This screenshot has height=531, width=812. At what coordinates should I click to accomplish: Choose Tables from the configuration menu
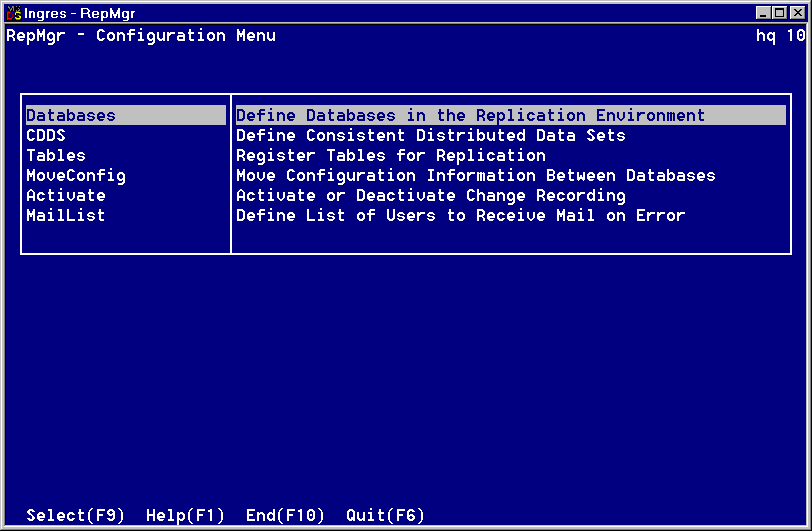coord(56,156)
